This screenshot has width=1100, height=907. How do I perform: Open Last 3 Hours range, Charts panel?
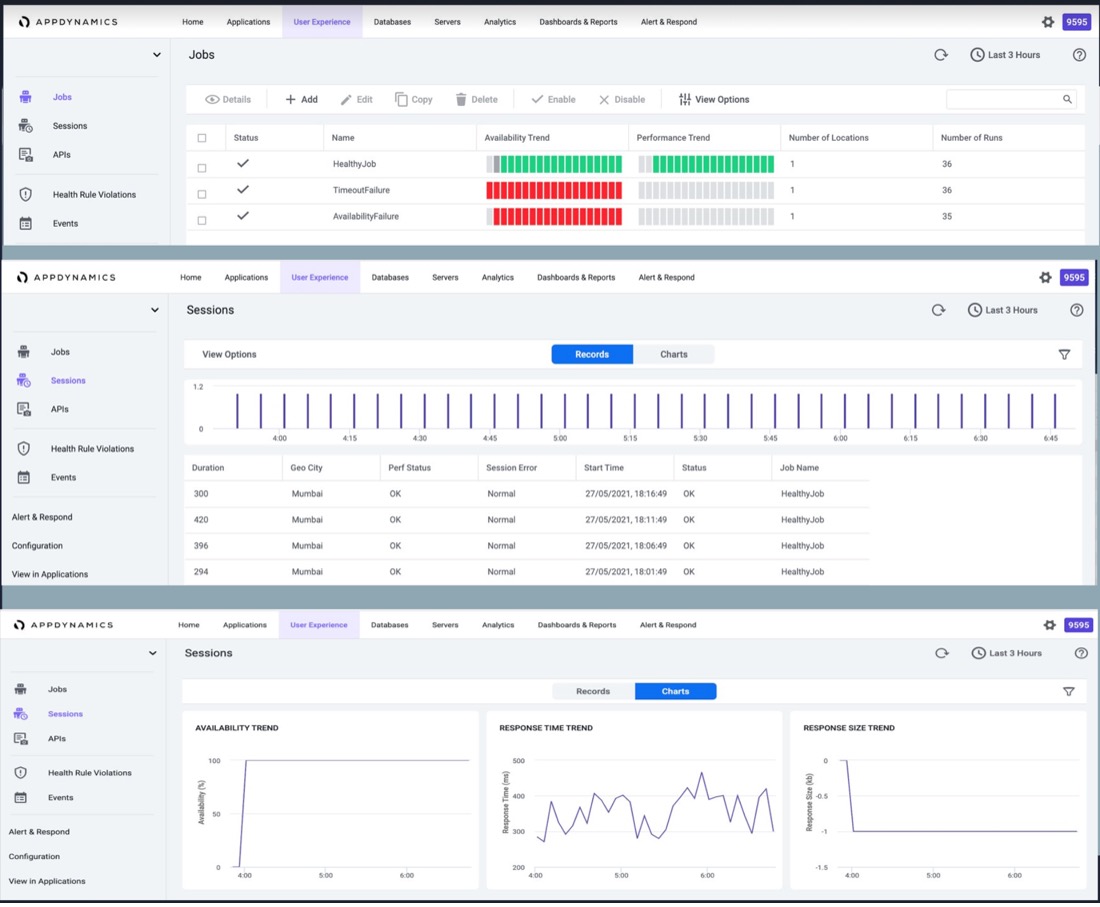pyautogui.click(x=1007, y=653)
